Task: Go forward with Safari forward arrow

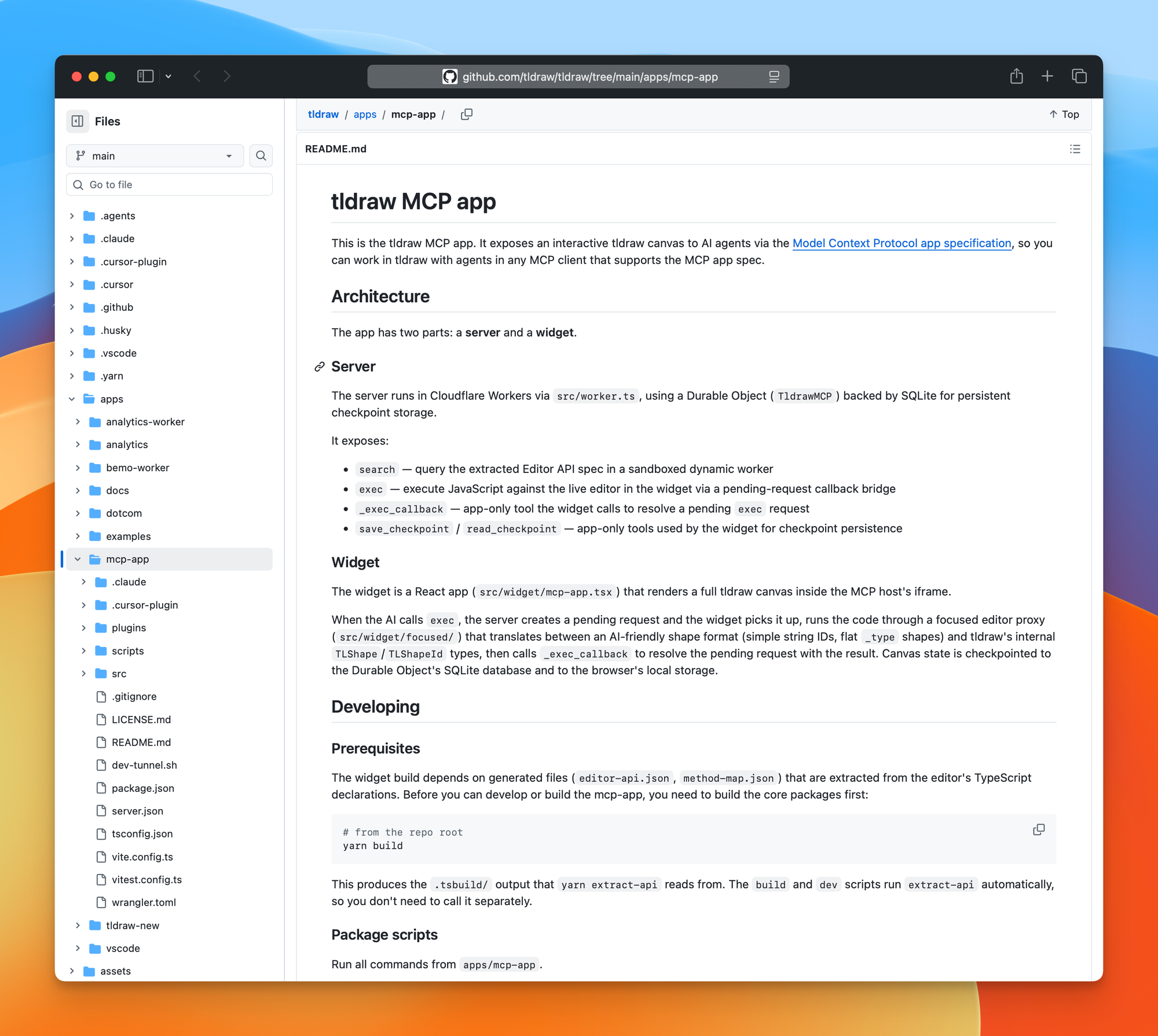Action: coord(227,76)
